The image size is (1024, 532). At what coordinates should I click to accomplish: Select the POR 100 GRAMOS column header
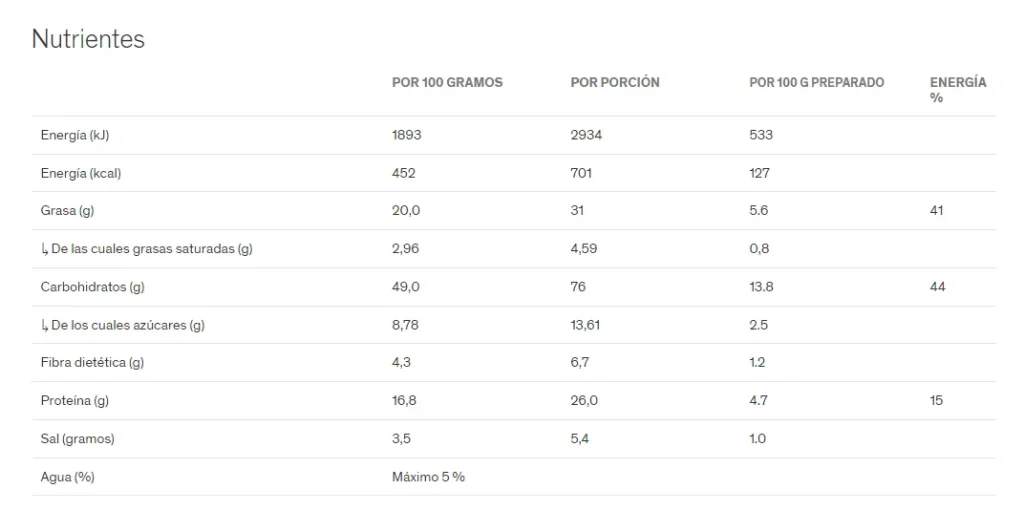[x=447, y=82]
